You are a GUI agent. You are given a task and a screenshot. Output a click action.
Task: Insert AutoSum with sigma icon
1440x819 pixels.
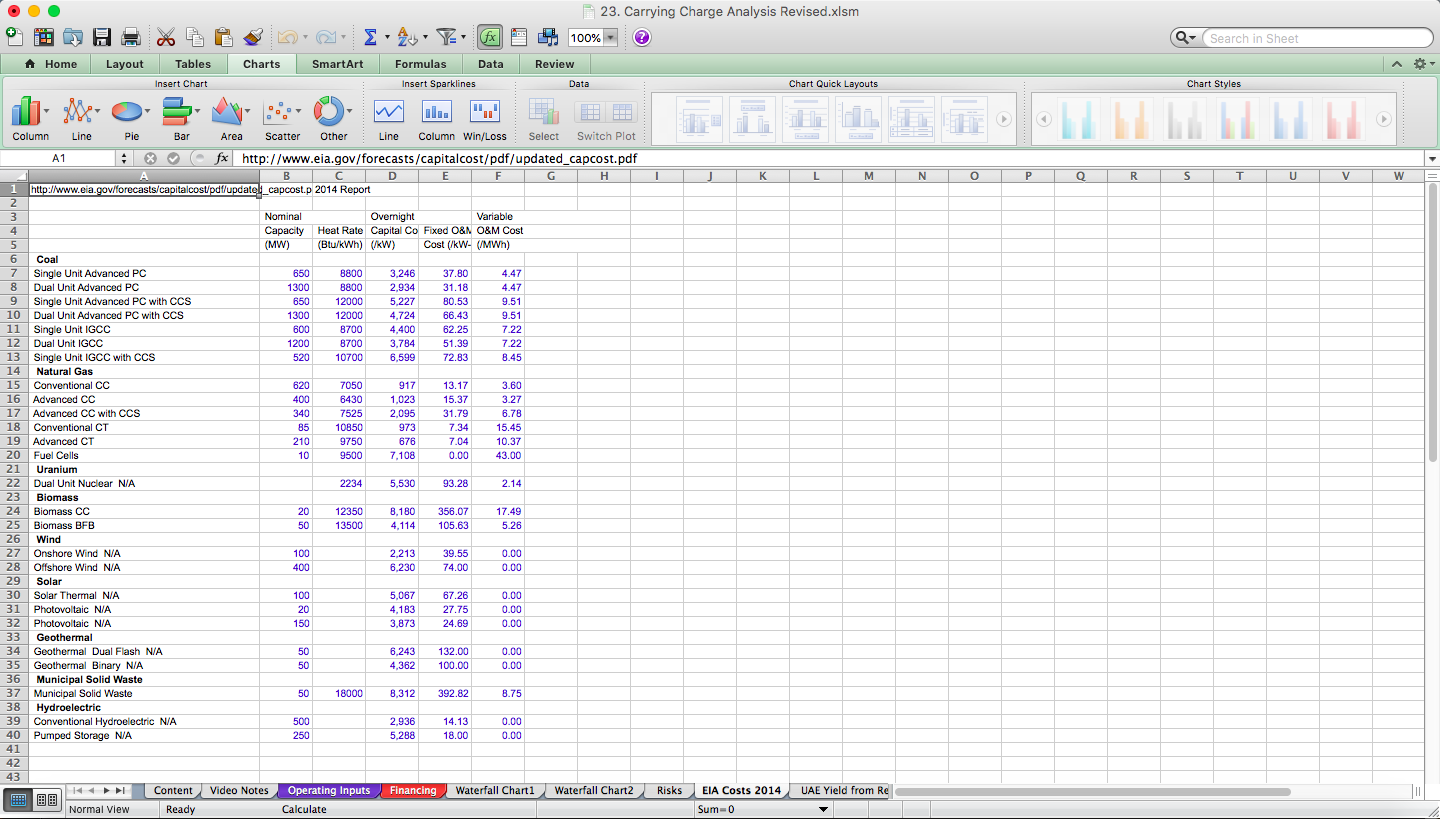pos(370,37)
